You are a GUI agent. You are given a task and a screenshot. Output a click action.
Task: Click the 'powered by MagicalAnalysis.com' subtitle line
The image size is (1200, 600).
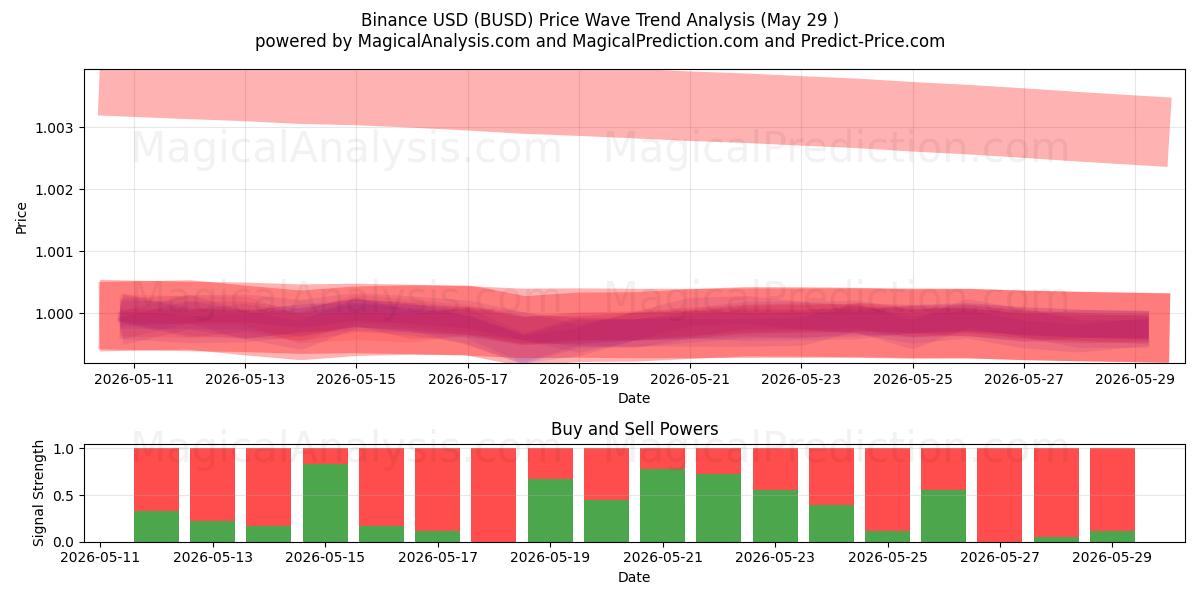coord(600,41)
